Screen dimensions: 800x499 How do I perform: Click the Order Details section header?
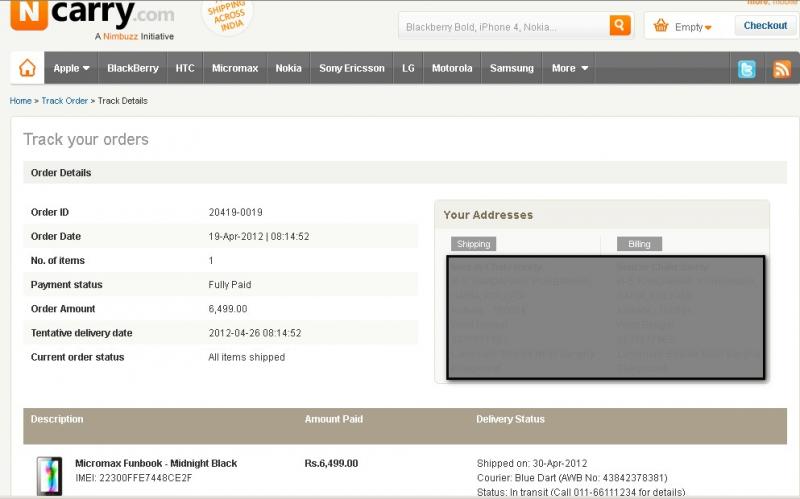61,172
